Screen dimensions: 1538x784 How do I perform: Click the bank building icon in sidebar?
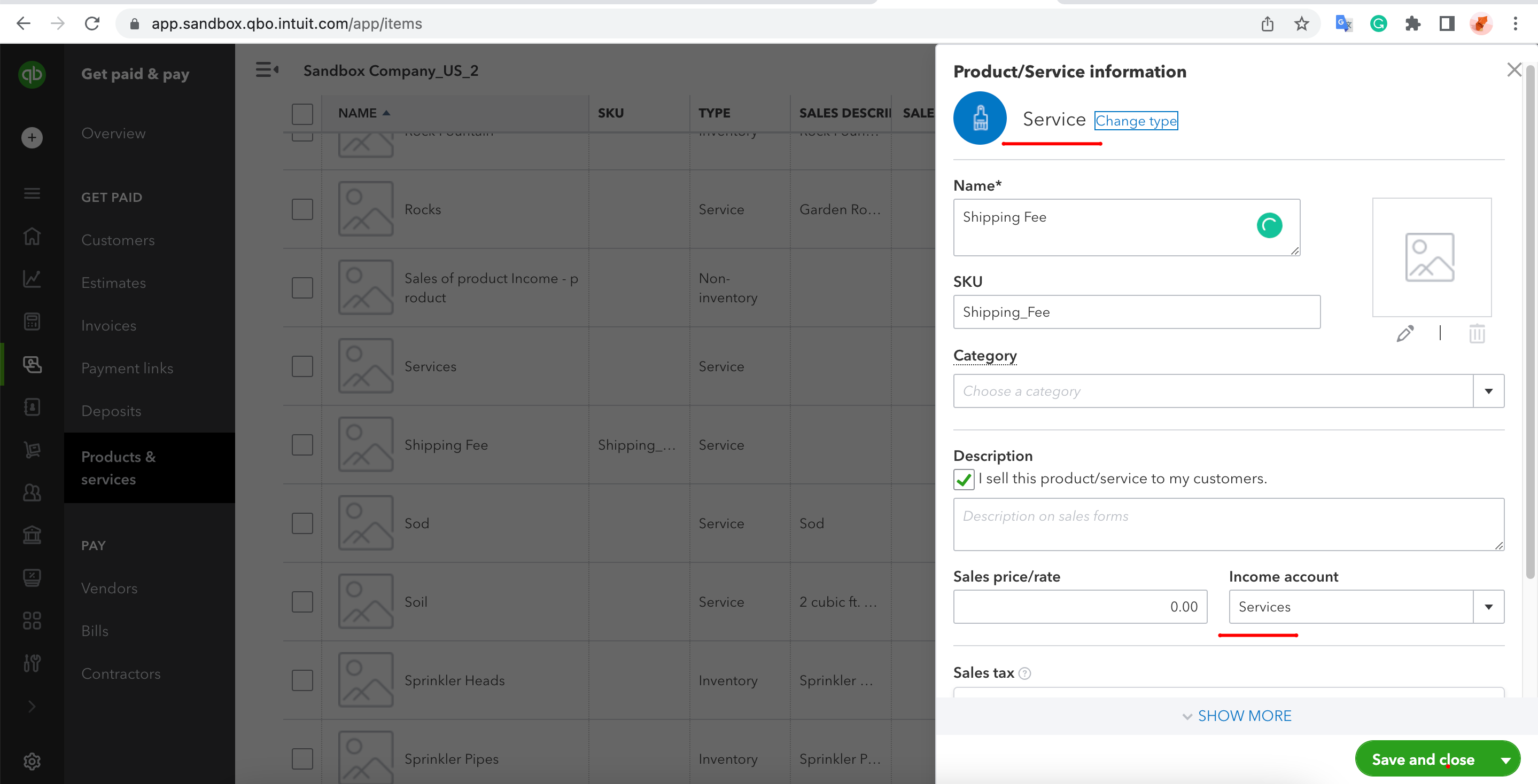pyautogui.click(x=32, y=535)
